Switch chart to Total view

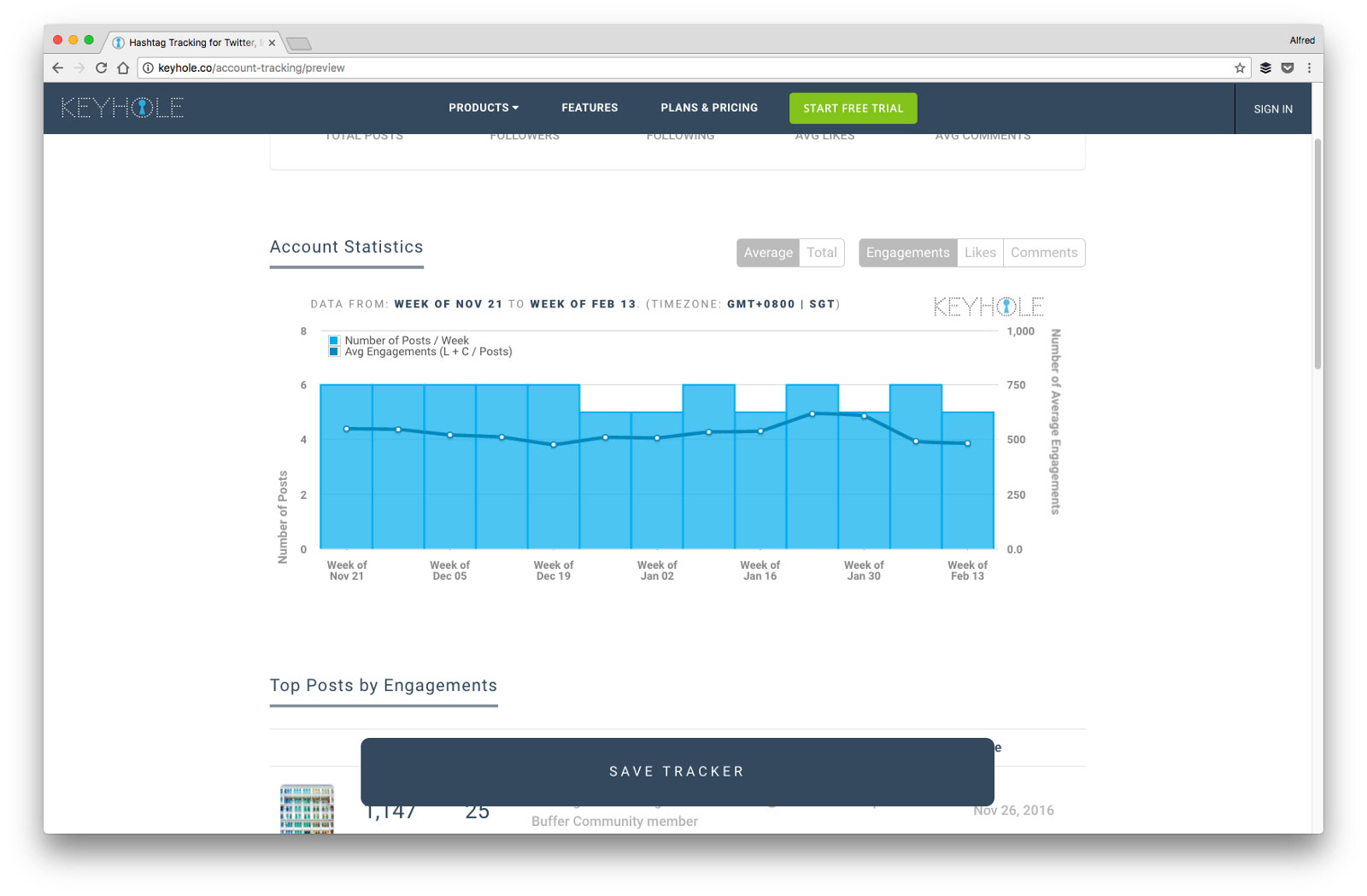(822, 253)
